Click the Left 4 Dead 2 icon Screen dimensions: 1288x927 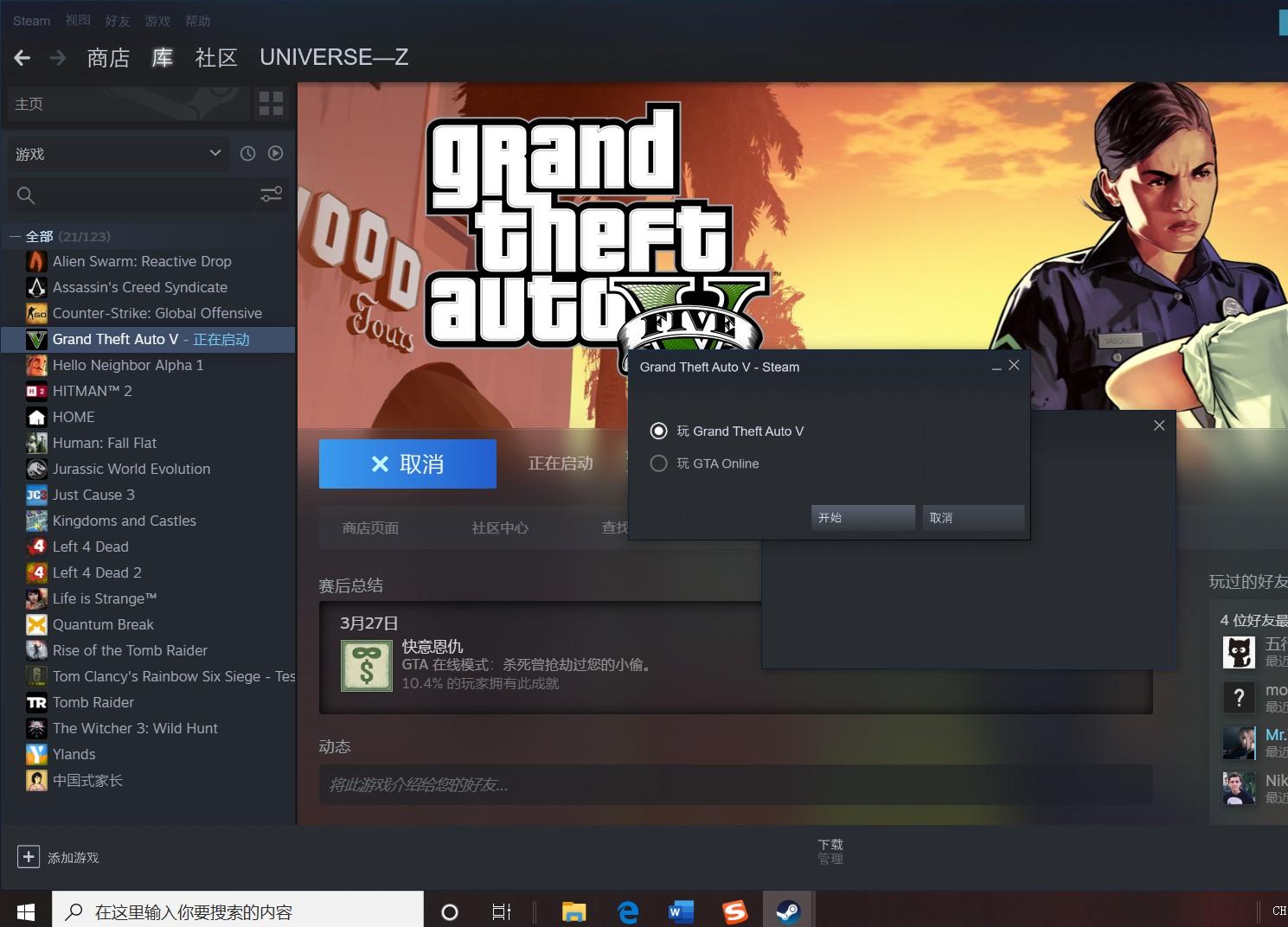[x=36, y=572]
